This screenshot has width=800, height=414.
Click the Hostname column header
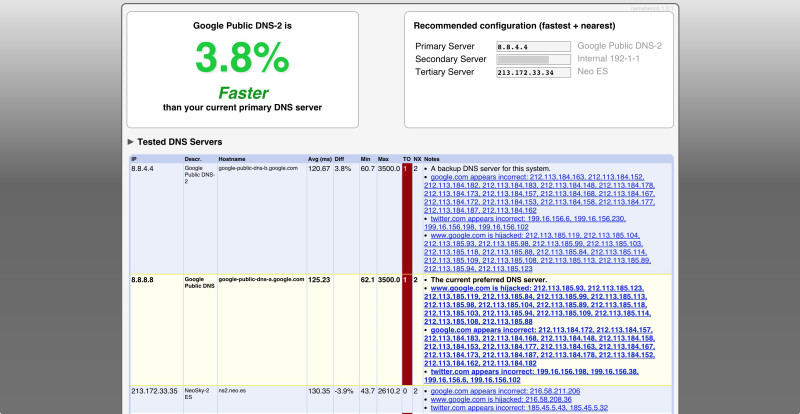pos(231,159)
